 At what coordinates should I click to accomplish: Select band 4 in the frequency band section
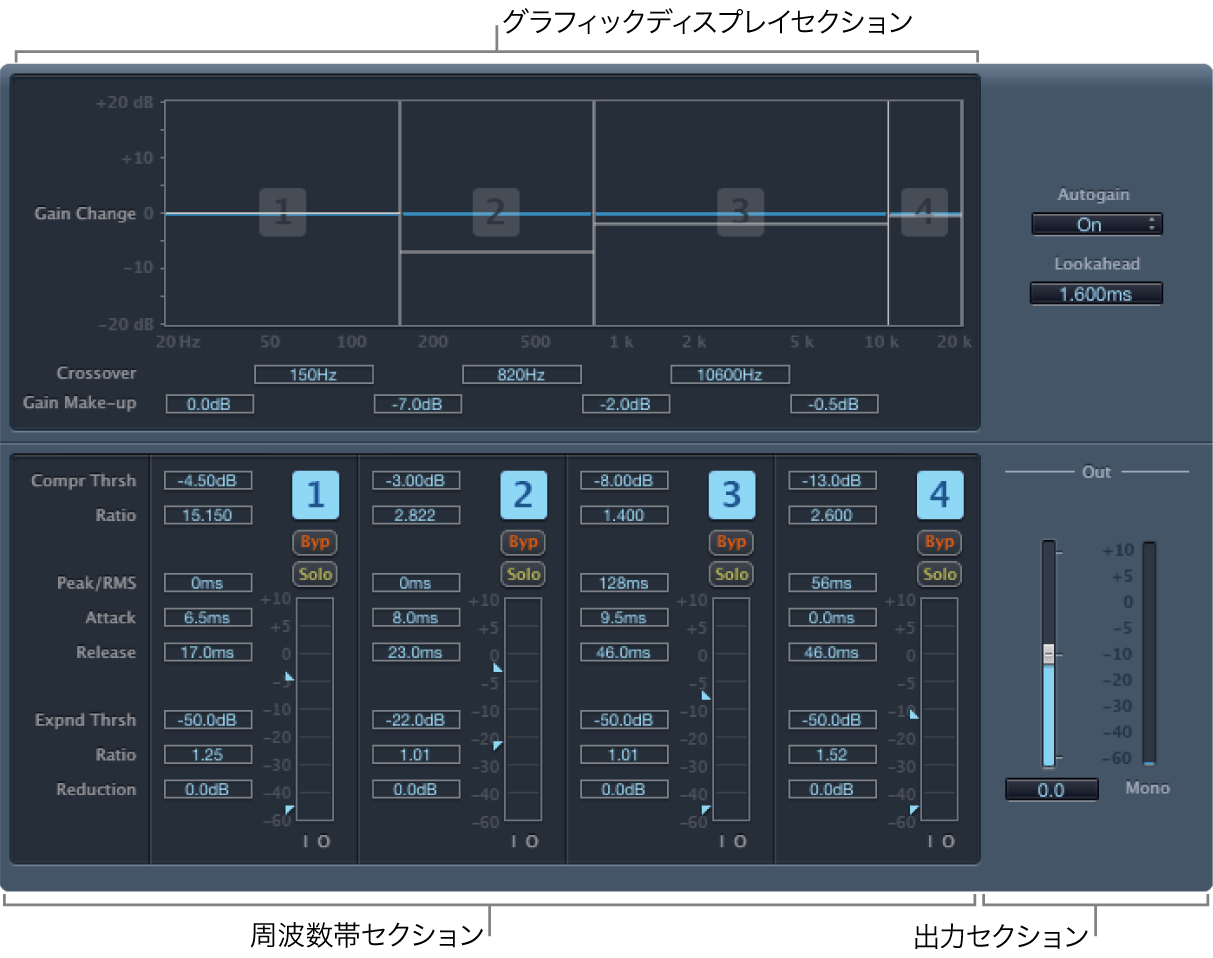tap(940, 494)
